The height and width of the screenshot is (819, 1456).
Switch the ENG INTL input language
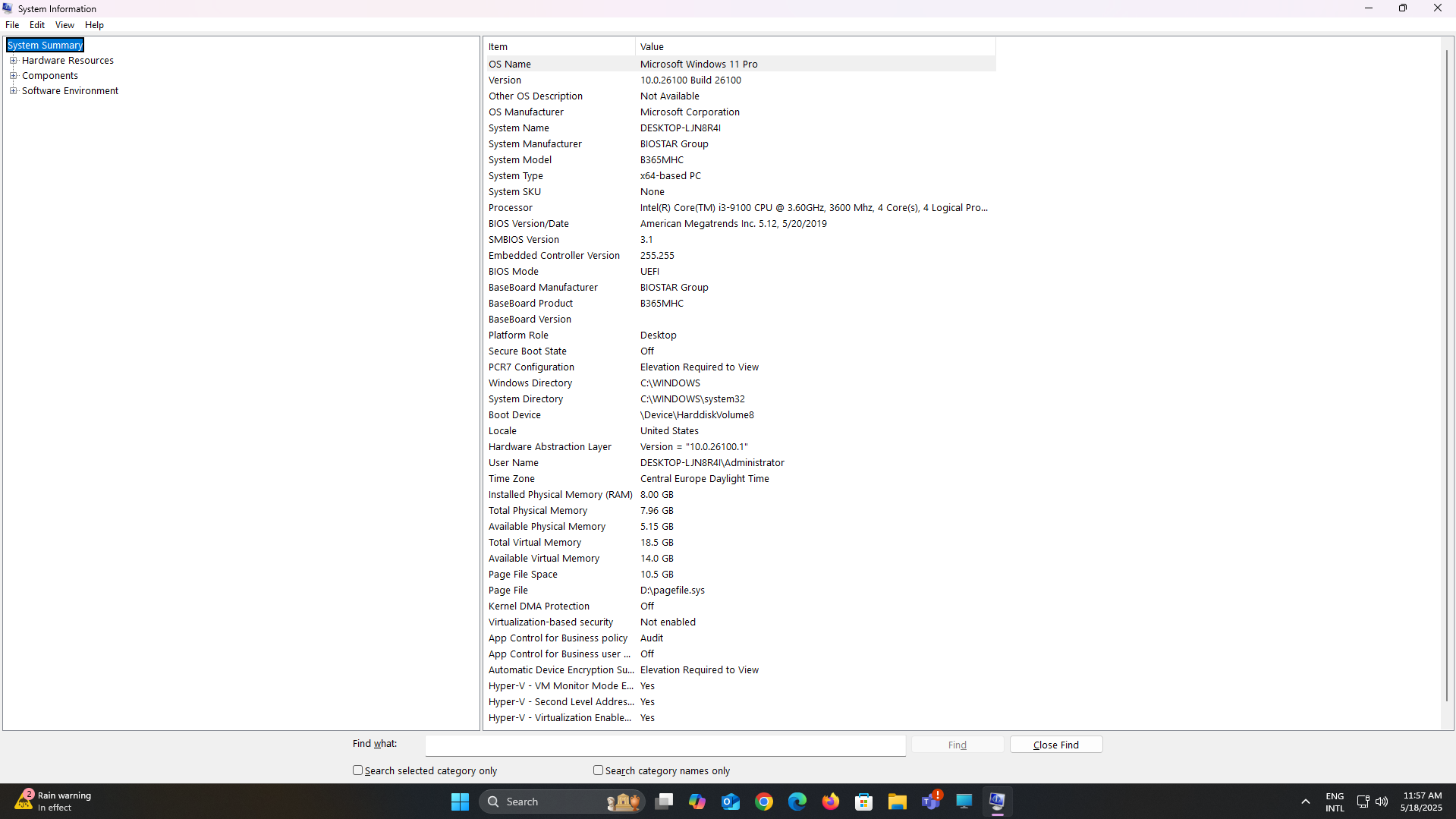click(1335, 802)
